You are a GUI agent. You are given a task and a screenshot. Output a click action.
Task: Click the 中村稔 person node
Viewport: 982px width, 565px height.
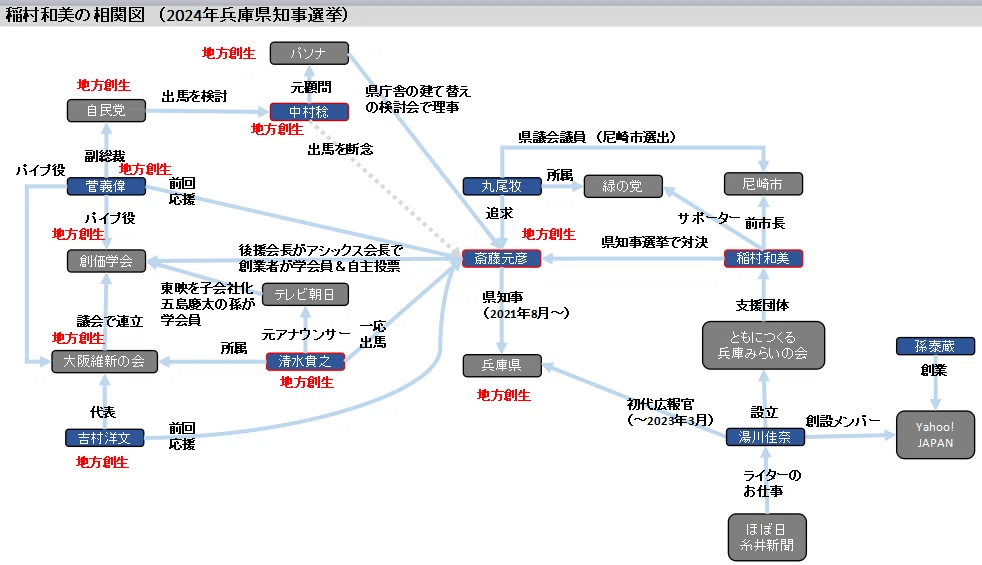click(x=309, y=111)
